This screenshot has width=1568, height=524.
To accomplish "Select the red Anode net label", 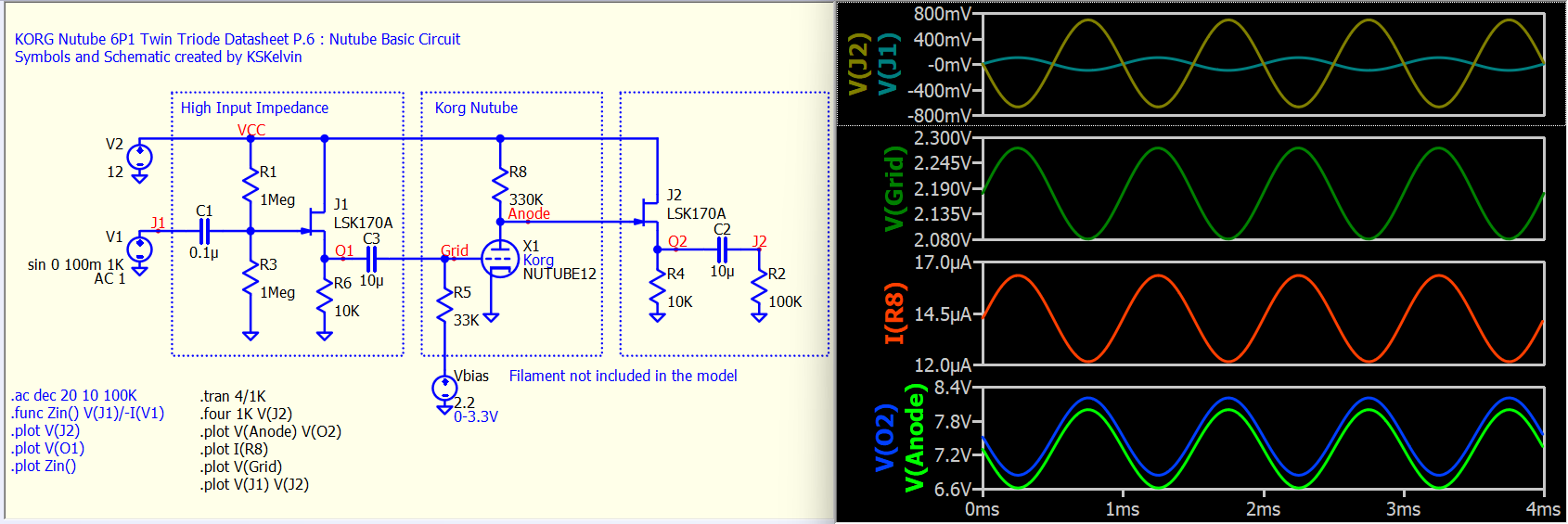I will click(x=529, y=214).
